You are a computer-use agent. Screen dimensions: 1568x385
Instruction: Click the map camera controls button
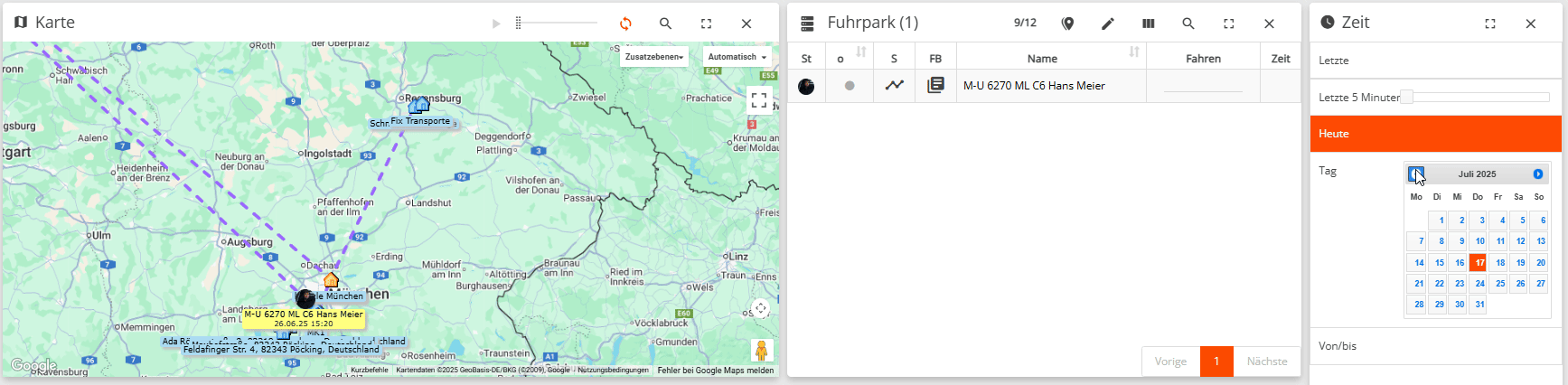[x=761, y=308]
